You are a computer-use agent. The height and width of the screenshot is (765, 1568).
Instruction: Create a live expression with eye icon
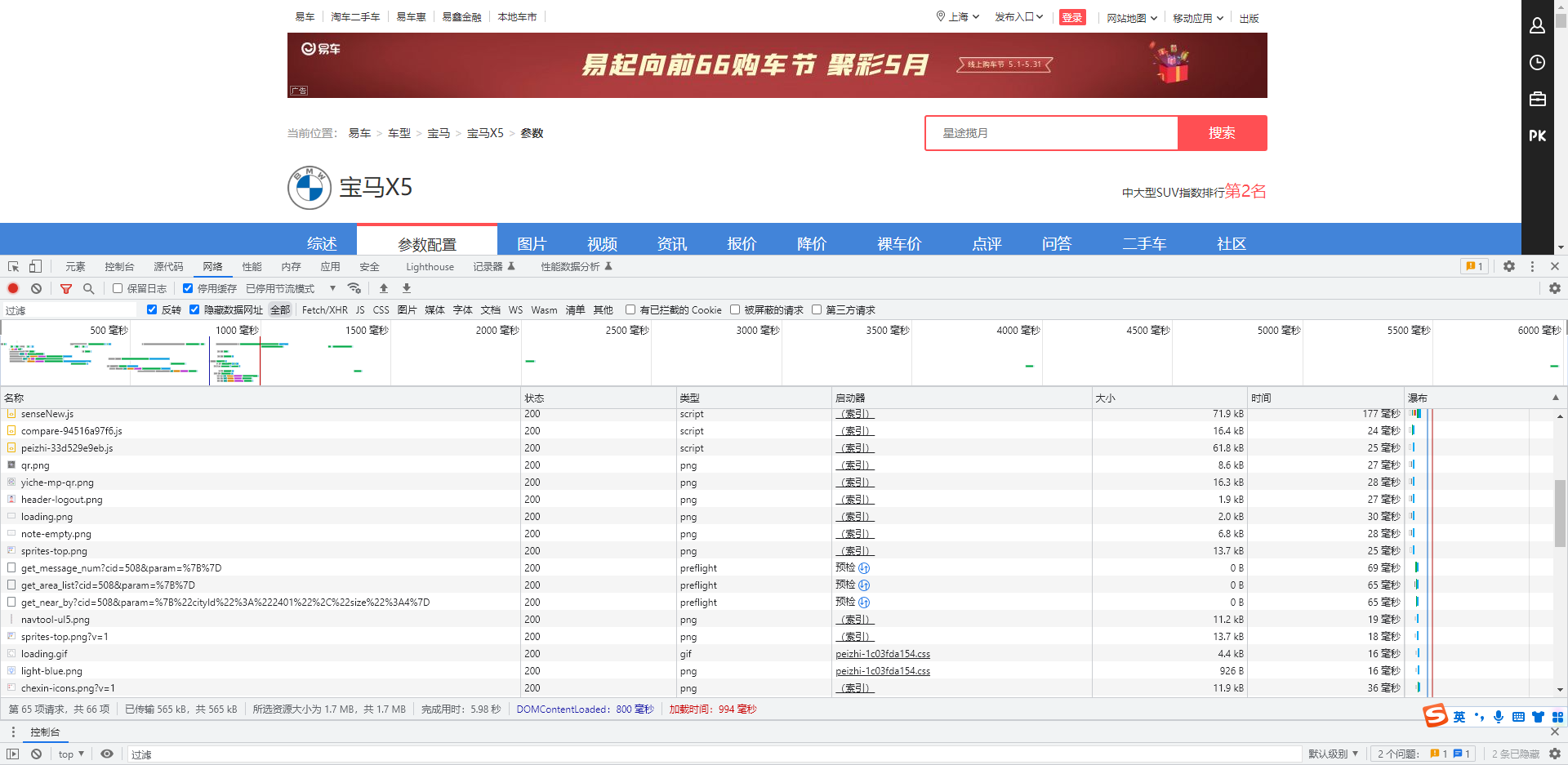[x=107, y=754]
